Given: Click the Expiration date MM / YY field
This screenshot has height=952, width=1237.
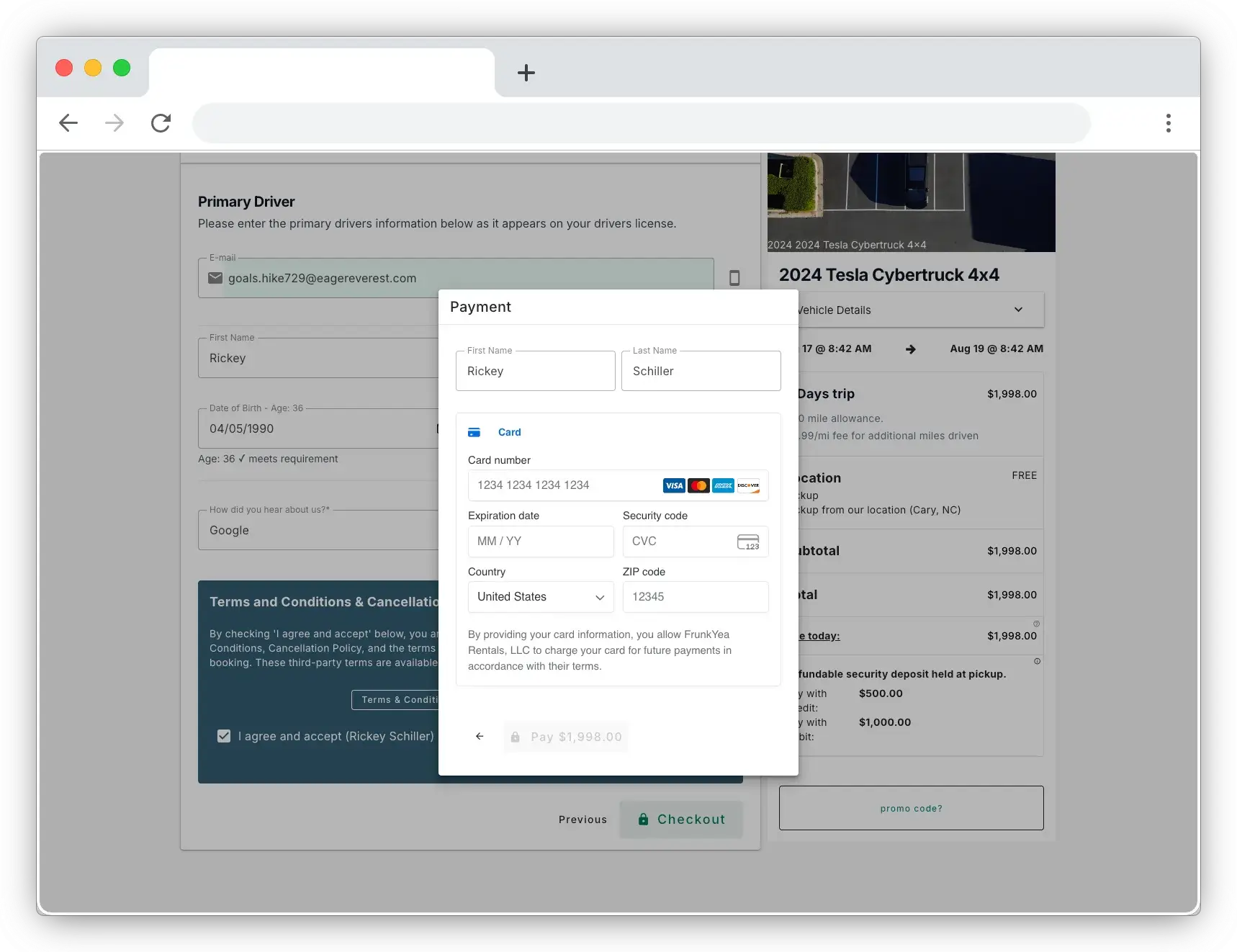Looking at the screenshot, I should pos(541,542).
